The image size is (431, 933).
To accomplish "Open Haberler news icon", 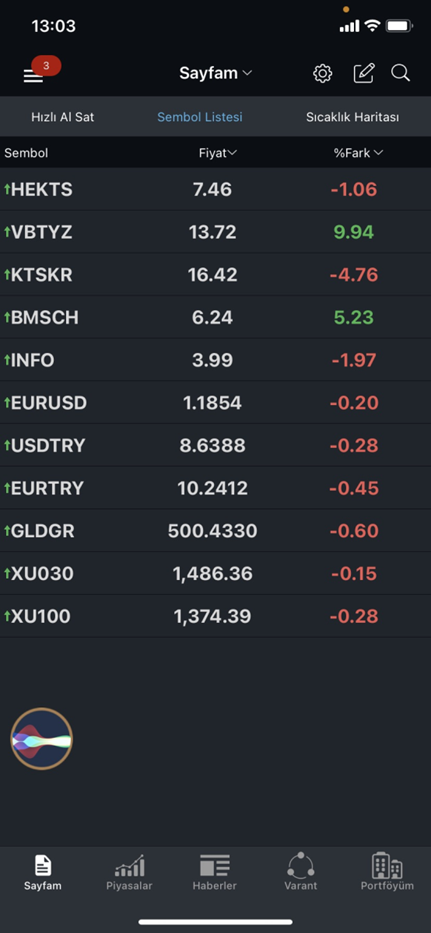I will tap(215, 865).
